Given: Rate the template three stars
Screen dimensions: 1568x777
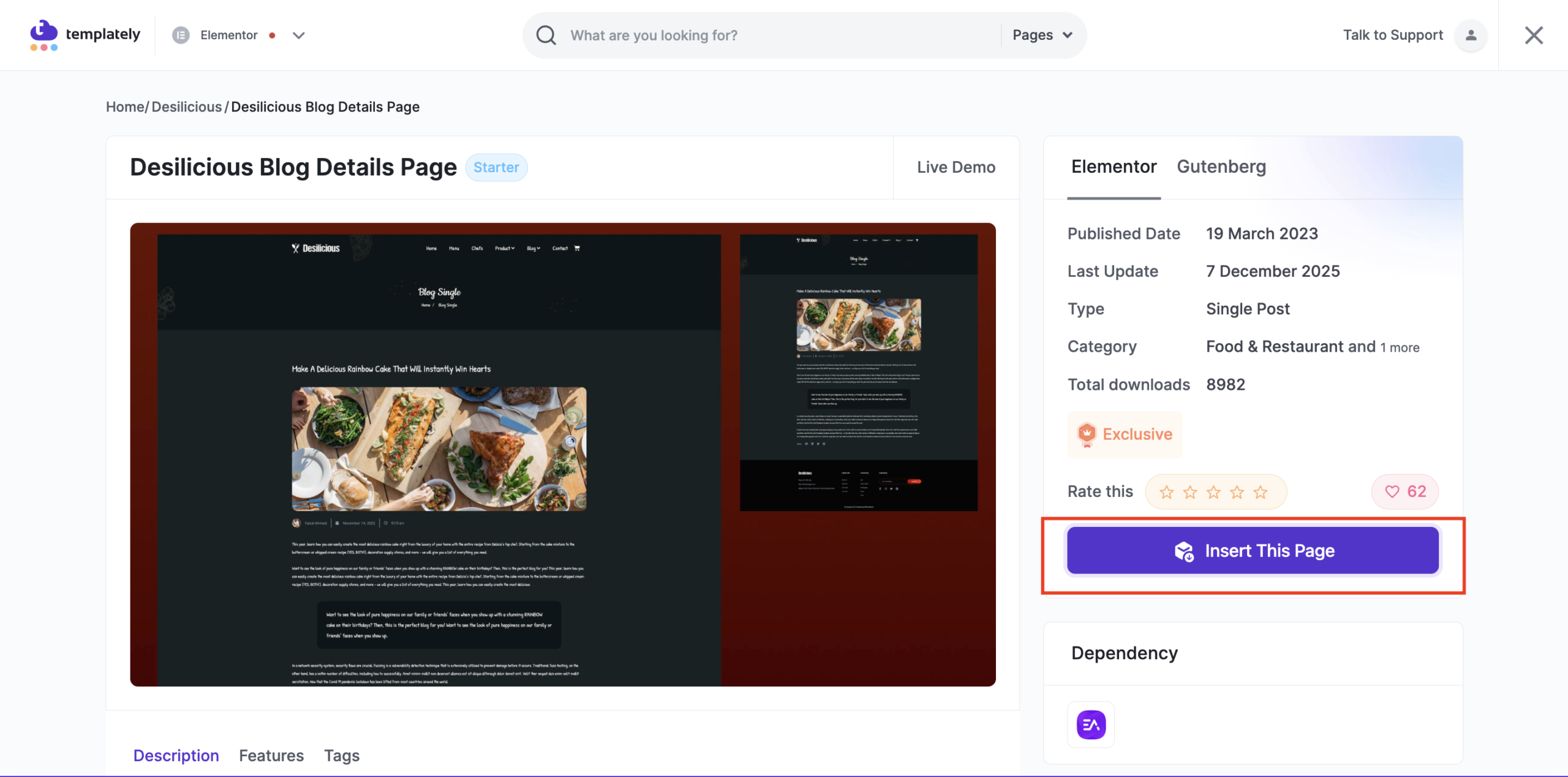Looking at the screenshot, I should (1213, 492).
